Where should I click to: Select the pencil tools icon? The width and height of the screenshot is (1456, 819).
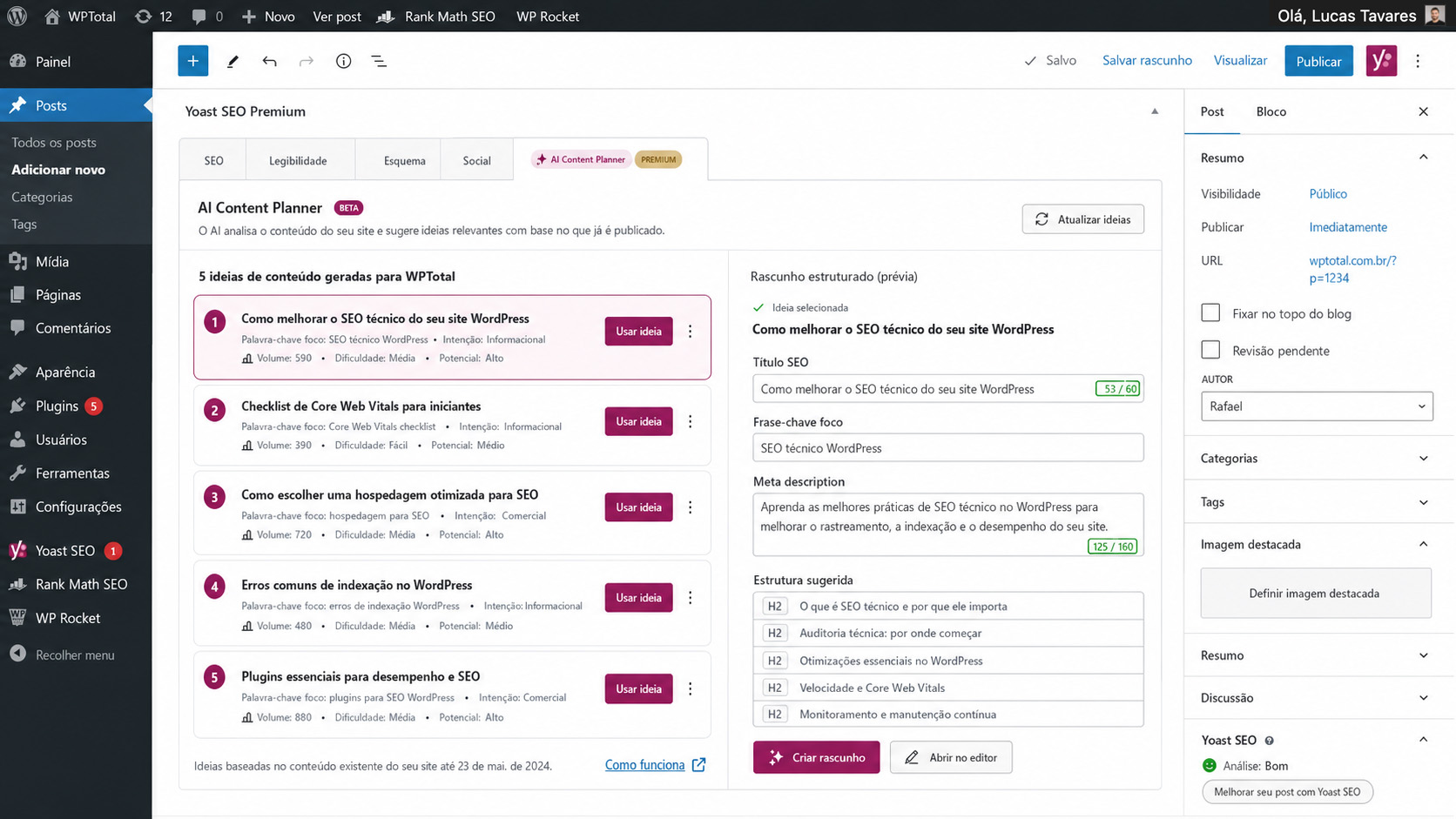click(x=233, y=61)
